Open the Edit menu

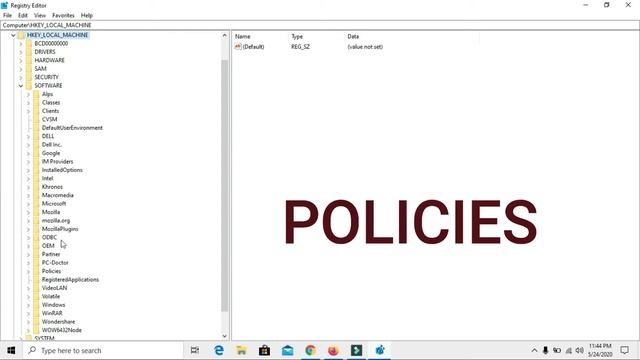click(x=23, y=15)
